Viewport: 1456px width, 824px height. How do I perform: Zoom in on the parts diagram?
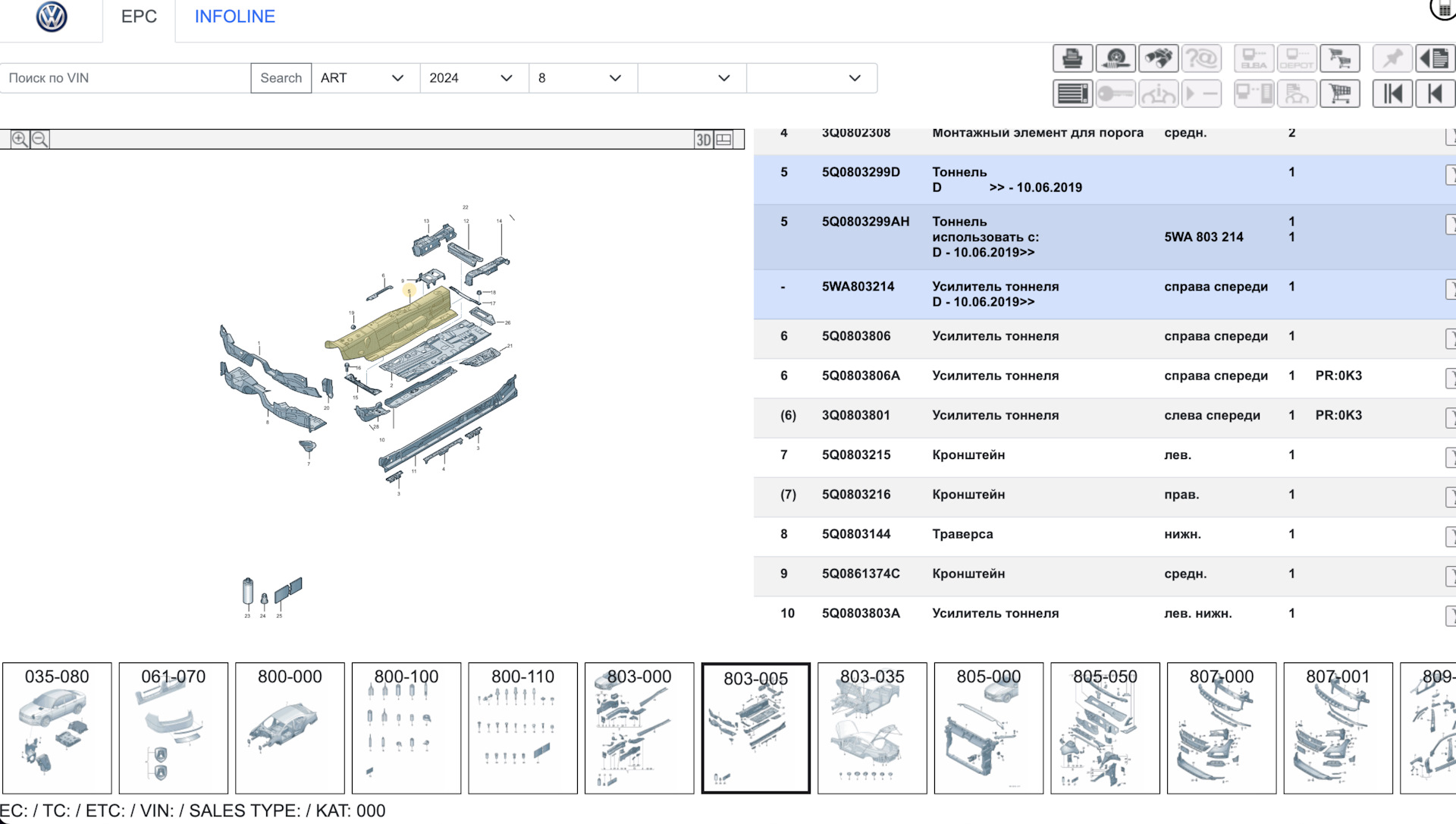(x=20, y=140)
